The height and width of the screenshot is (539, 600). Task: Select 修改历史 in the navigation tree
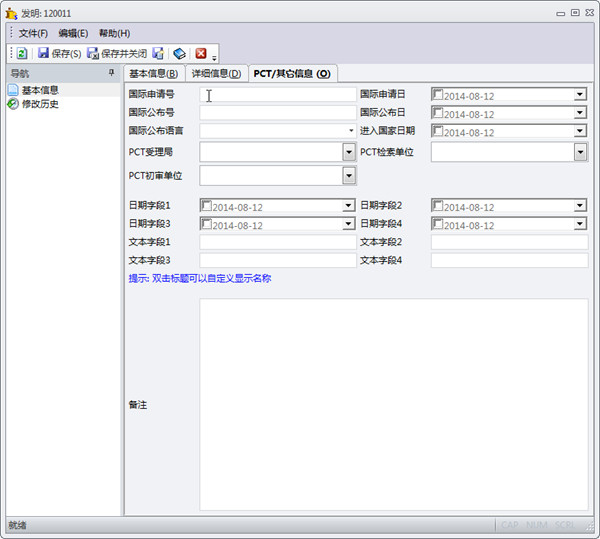click(40, 104)
